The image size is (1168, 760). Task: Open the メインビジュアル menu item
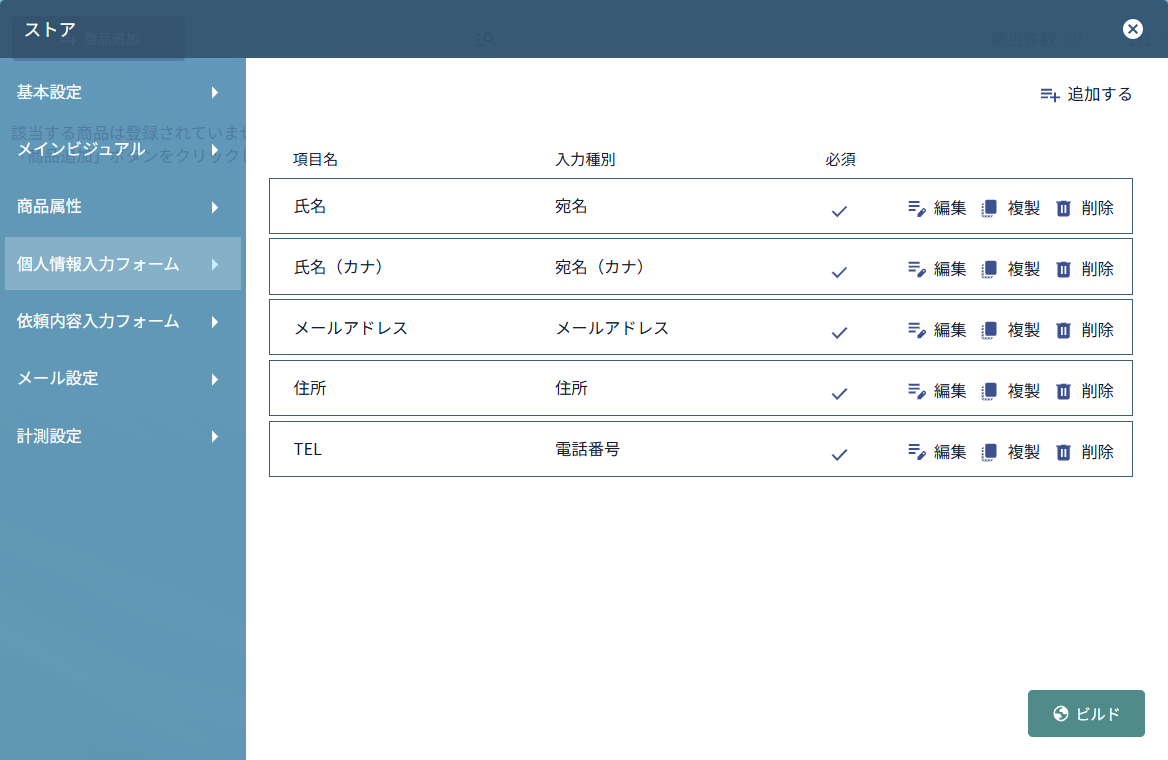(x=123, y=150)
